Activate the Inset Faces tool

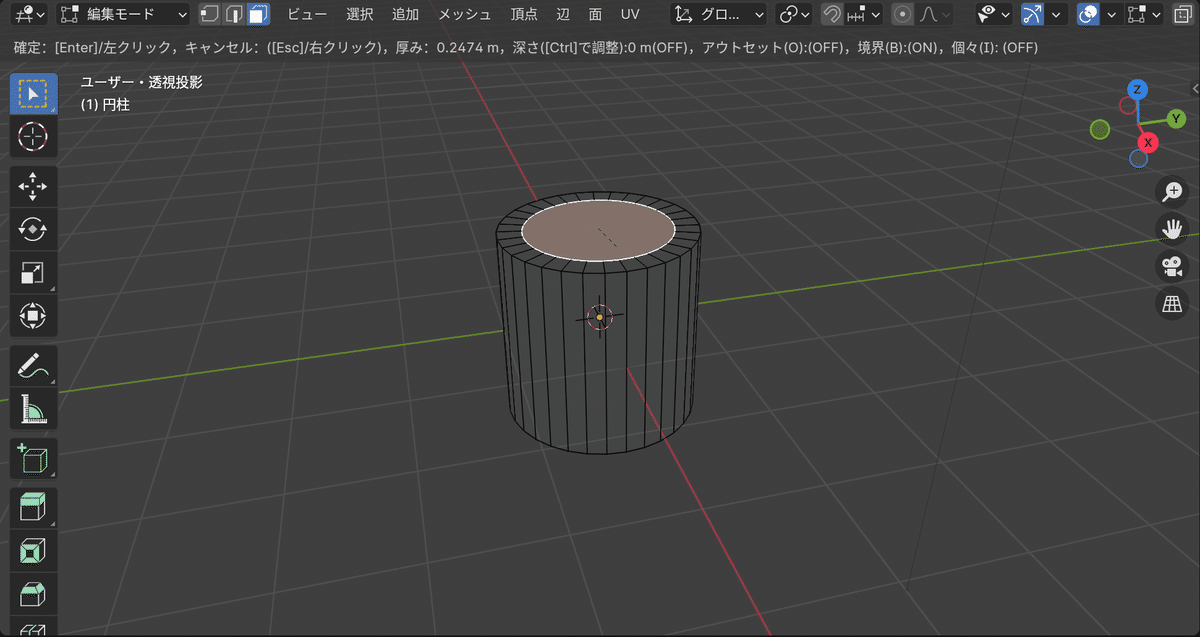(34, 551)
